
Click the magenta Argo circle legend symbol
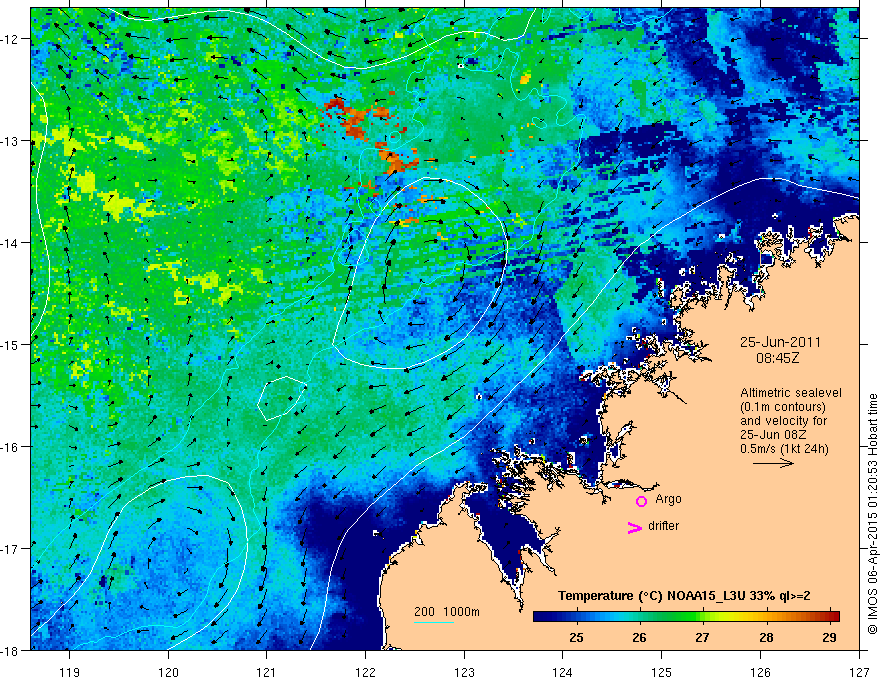tap(641, 501)
